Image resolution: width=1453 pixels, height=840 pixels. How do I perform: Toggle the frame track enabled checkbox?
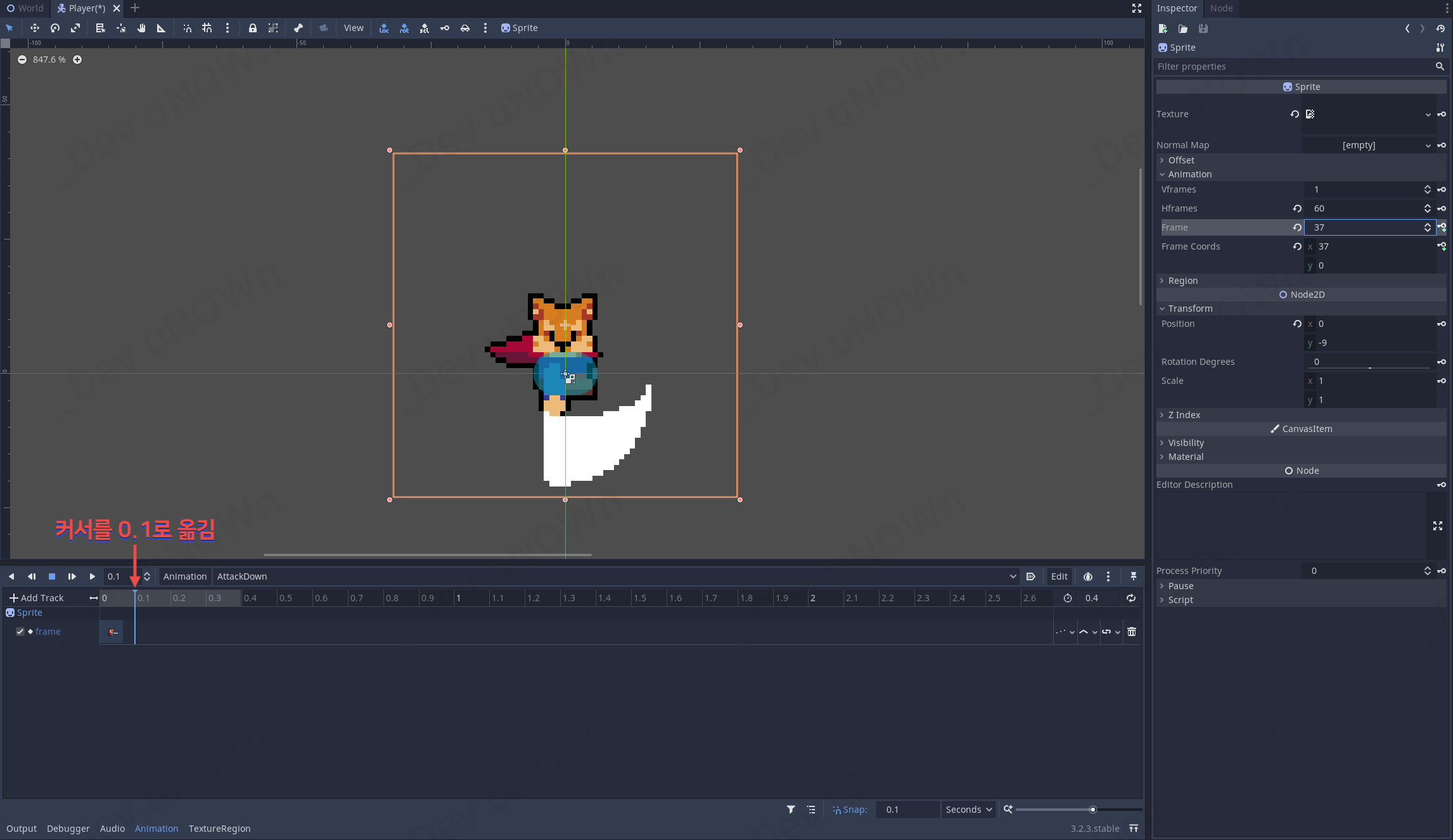click(x=20, y=632)
